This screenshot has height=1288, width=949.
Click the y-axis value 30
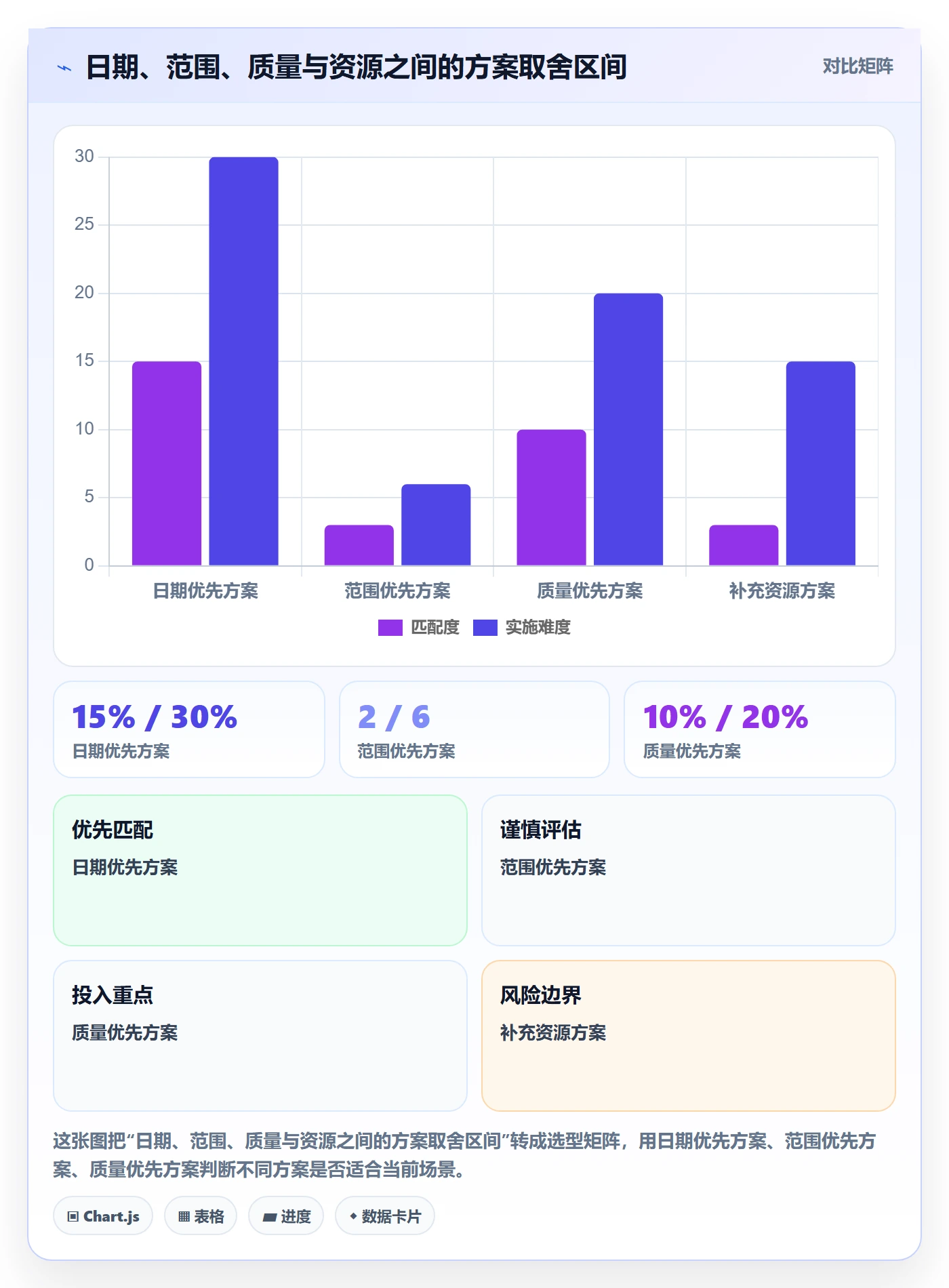pos(85,157)
